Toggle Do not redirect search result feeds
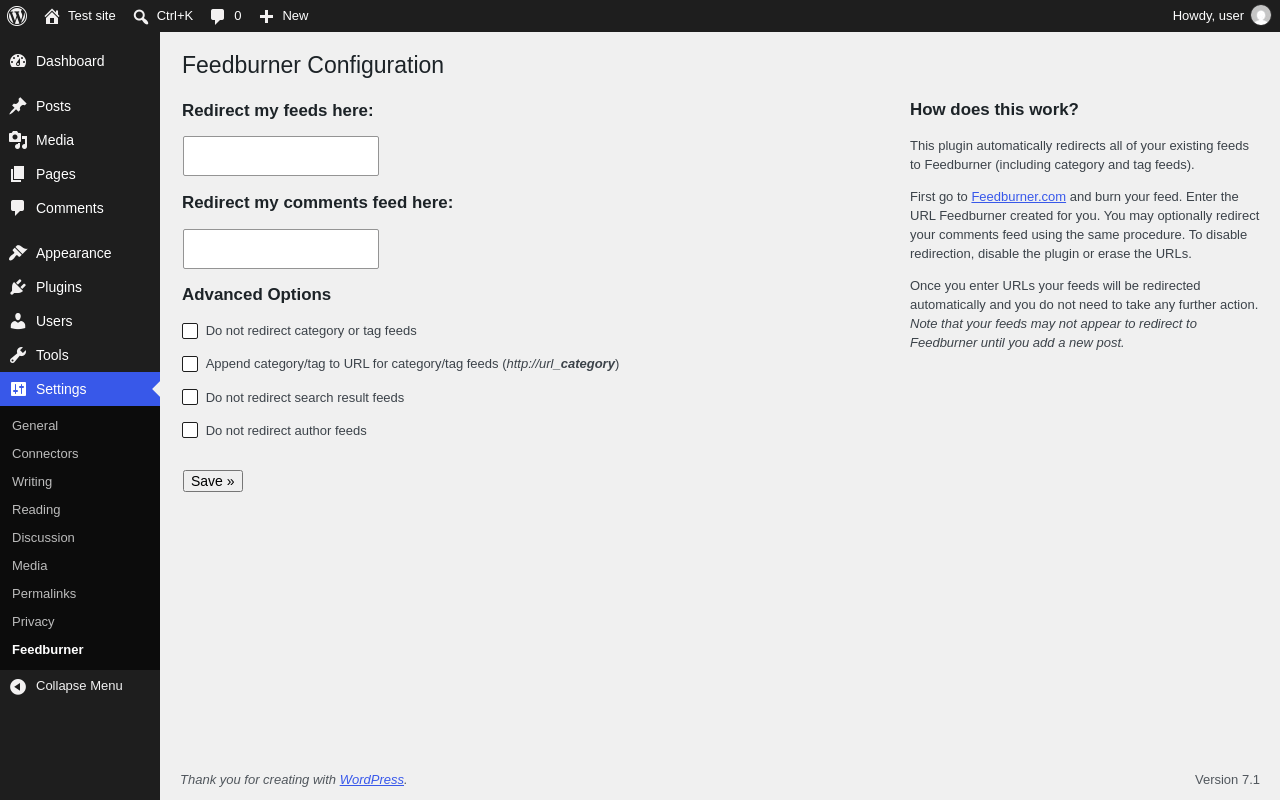 point(190,397)
